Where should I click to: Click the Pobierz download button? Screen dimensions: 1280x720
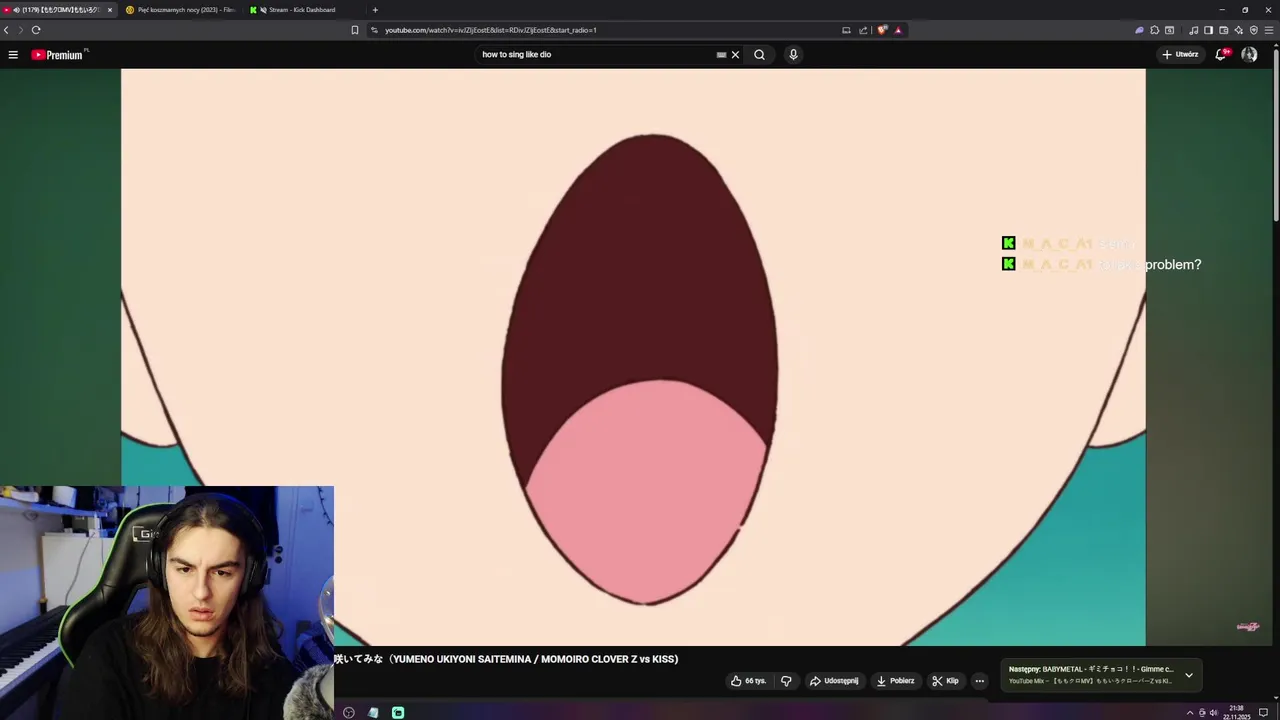pyautogui.click(x=895, y=681)
